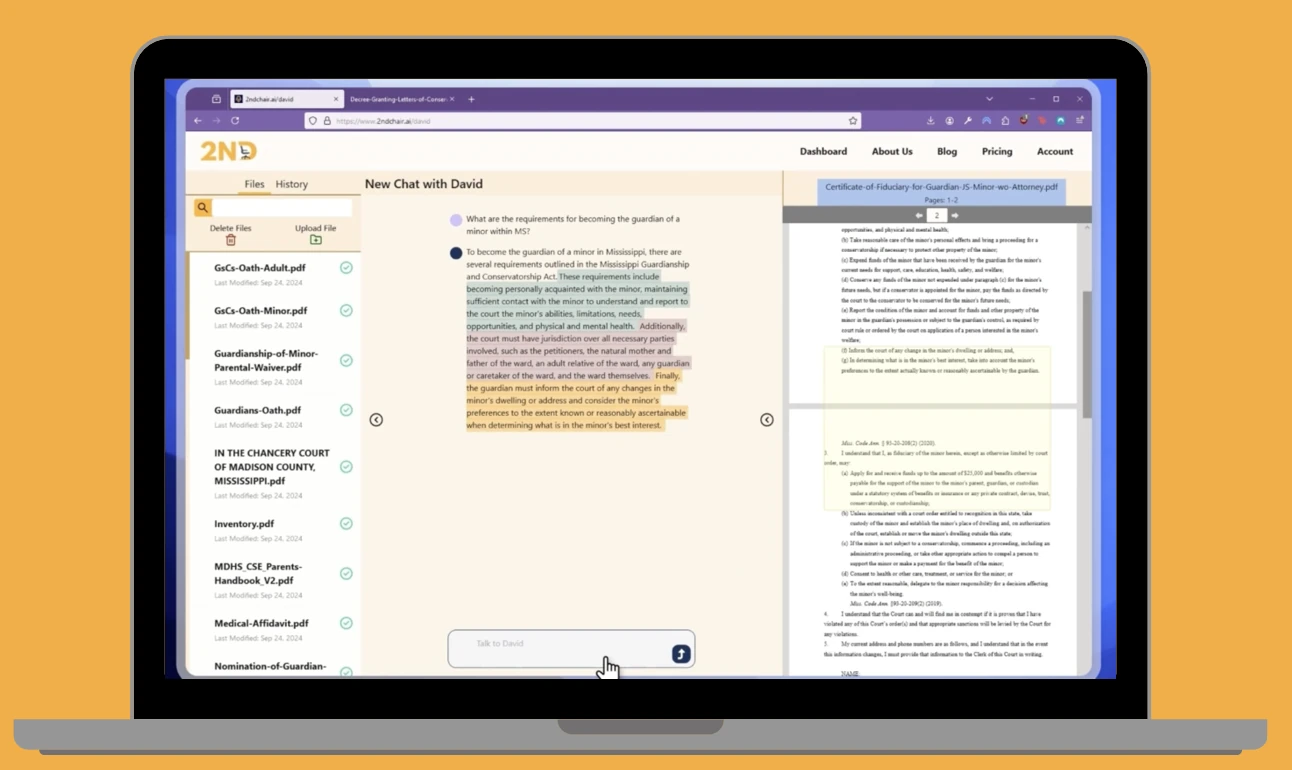The height and width of the screenshot is (770, 1292).
Task: Click the padlock site security icon
Action: (327, 120)
